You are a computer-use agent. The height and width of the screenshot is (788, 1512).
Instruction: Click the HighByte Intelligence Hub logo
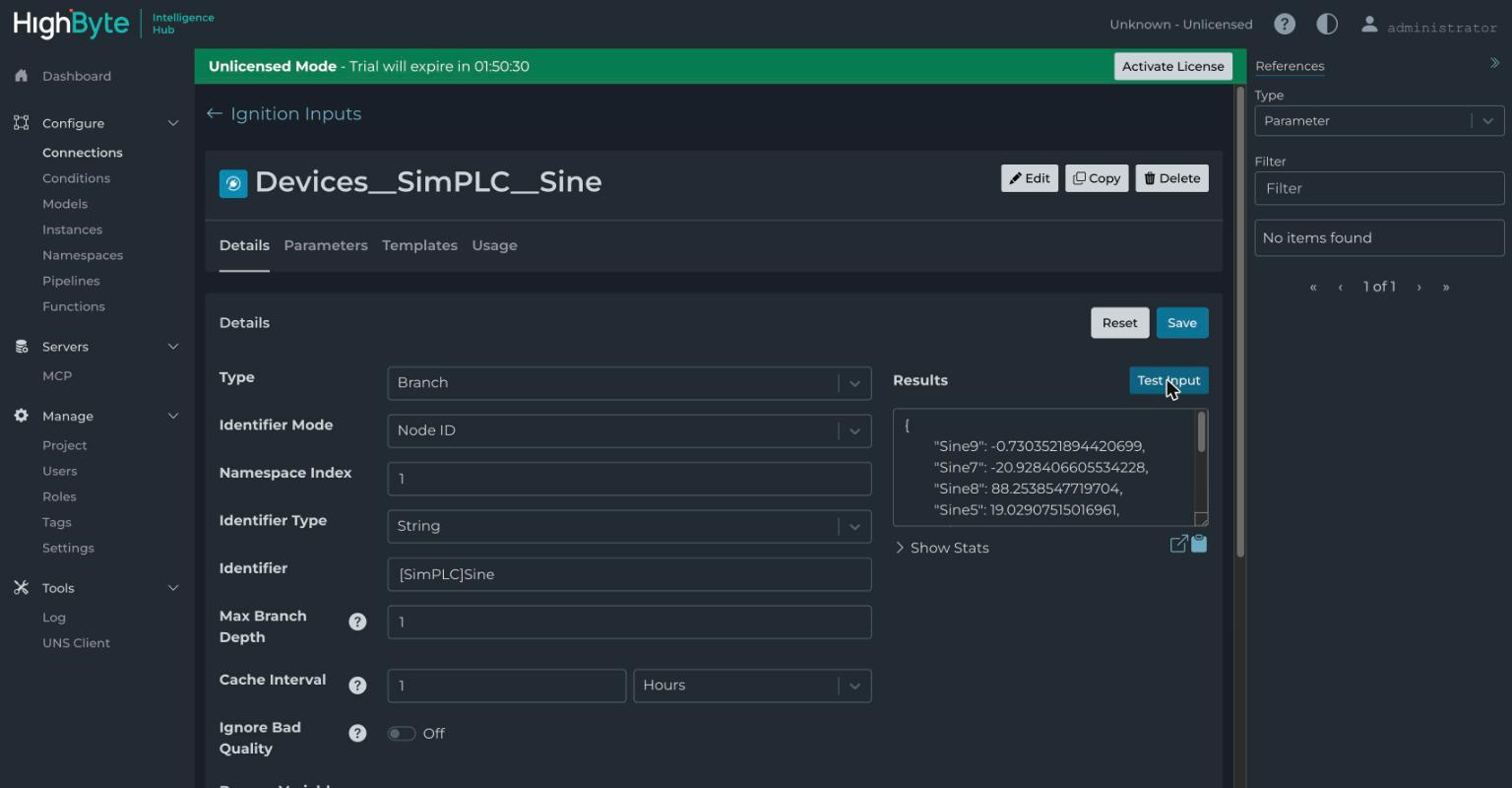click(113, 24)
